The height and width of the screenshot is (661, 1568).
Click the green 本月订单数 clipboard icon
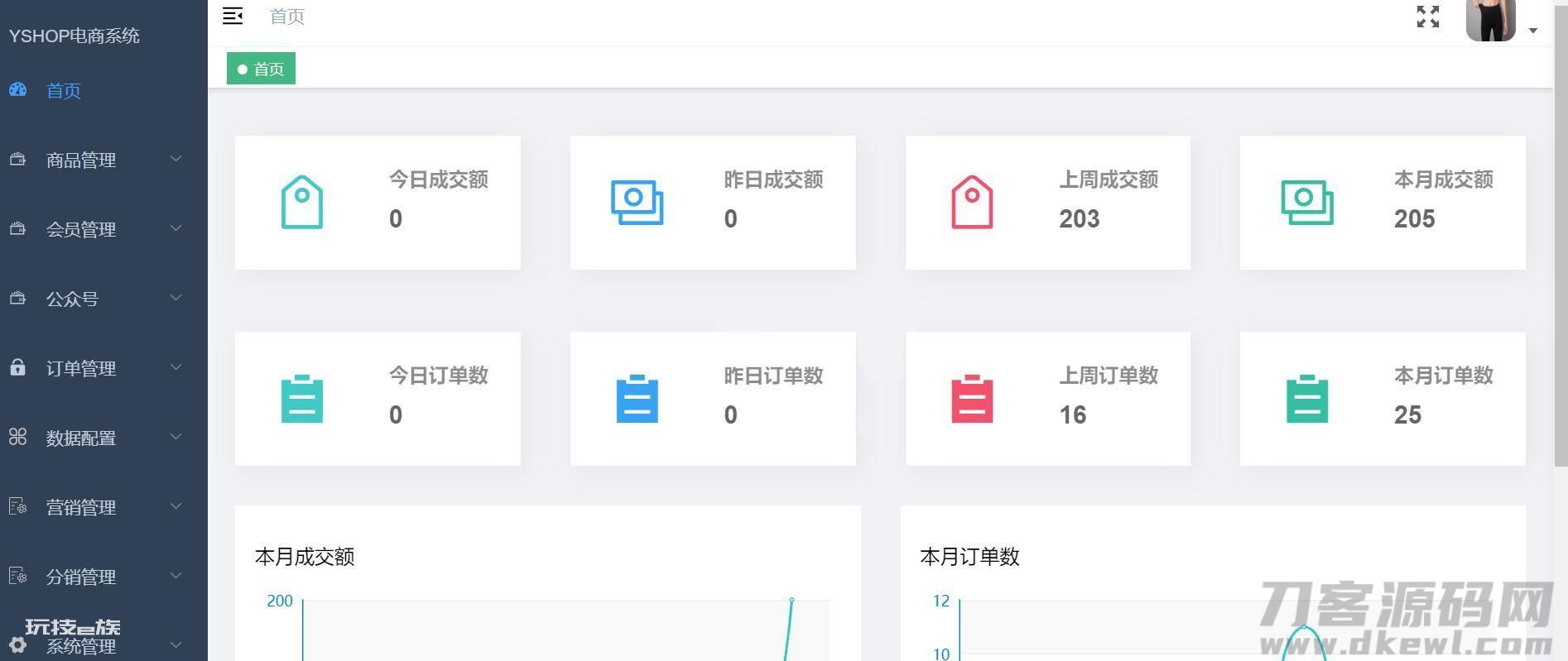[x=1307, y=399]
